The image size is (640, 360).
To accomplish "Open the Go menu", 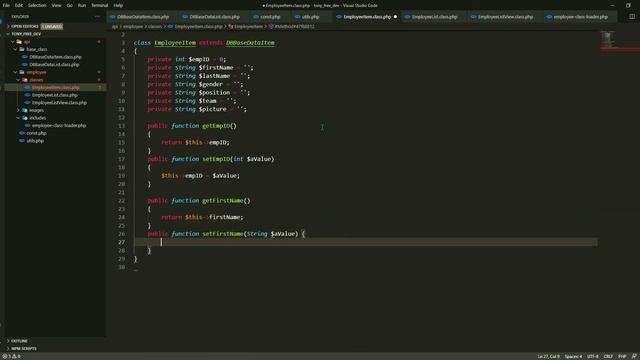I will 70,5.
